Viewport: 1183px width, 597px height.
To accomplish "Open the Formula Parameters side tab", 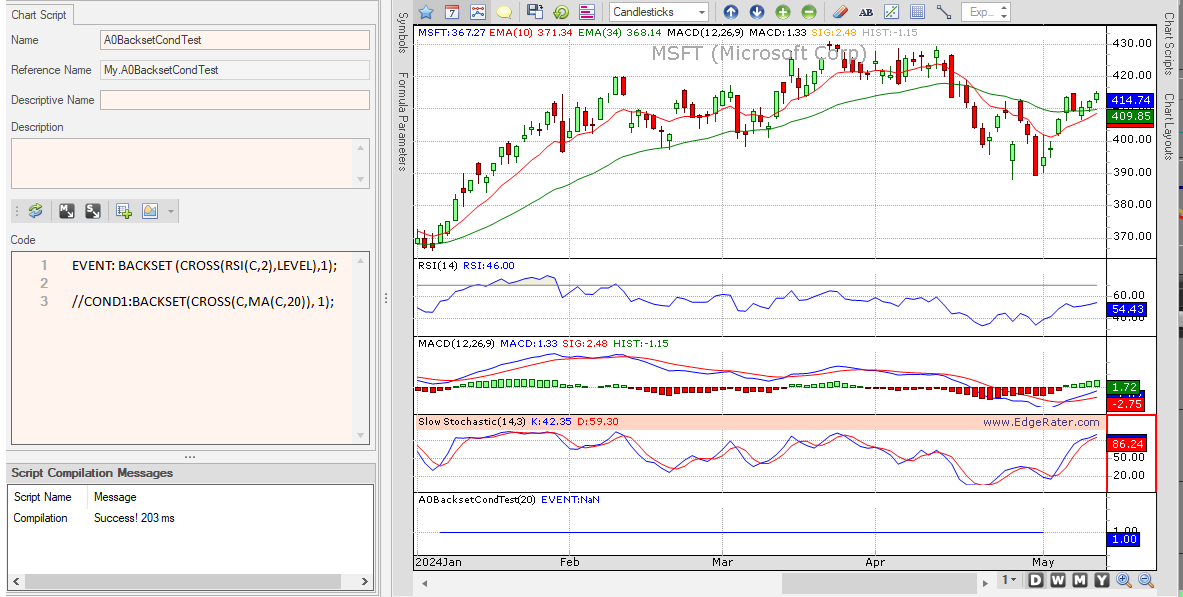I will [403, 122].
